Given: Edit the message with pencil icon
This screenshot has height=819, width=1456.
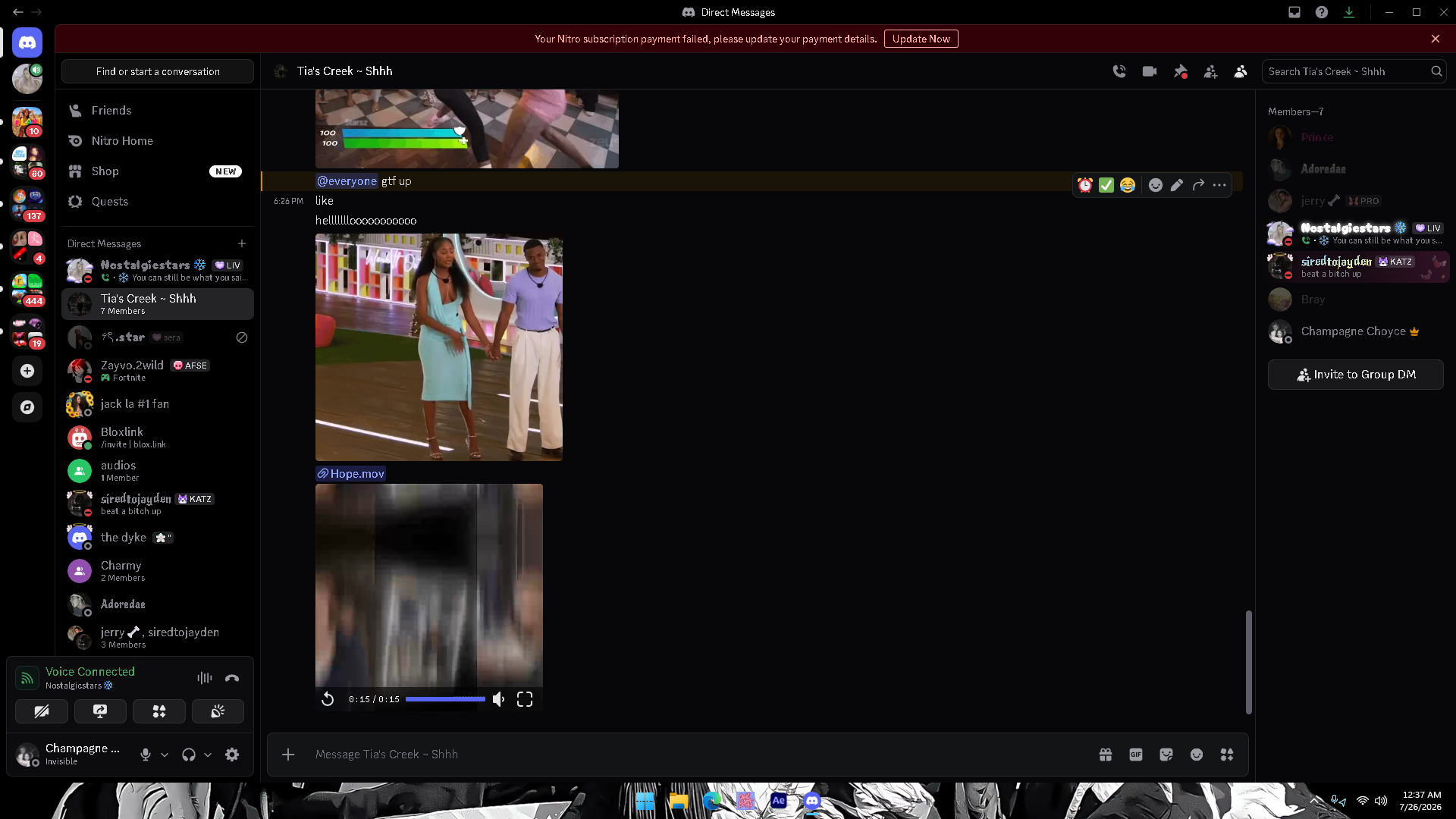Looking at the screenshot, I should pyautogui.click(x=1177, y=185).
